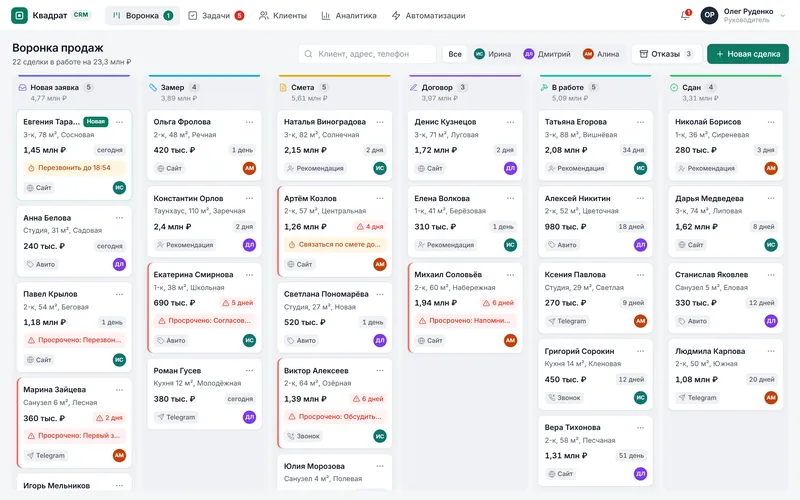Click the red Задачи counter badge

[239, 16]
